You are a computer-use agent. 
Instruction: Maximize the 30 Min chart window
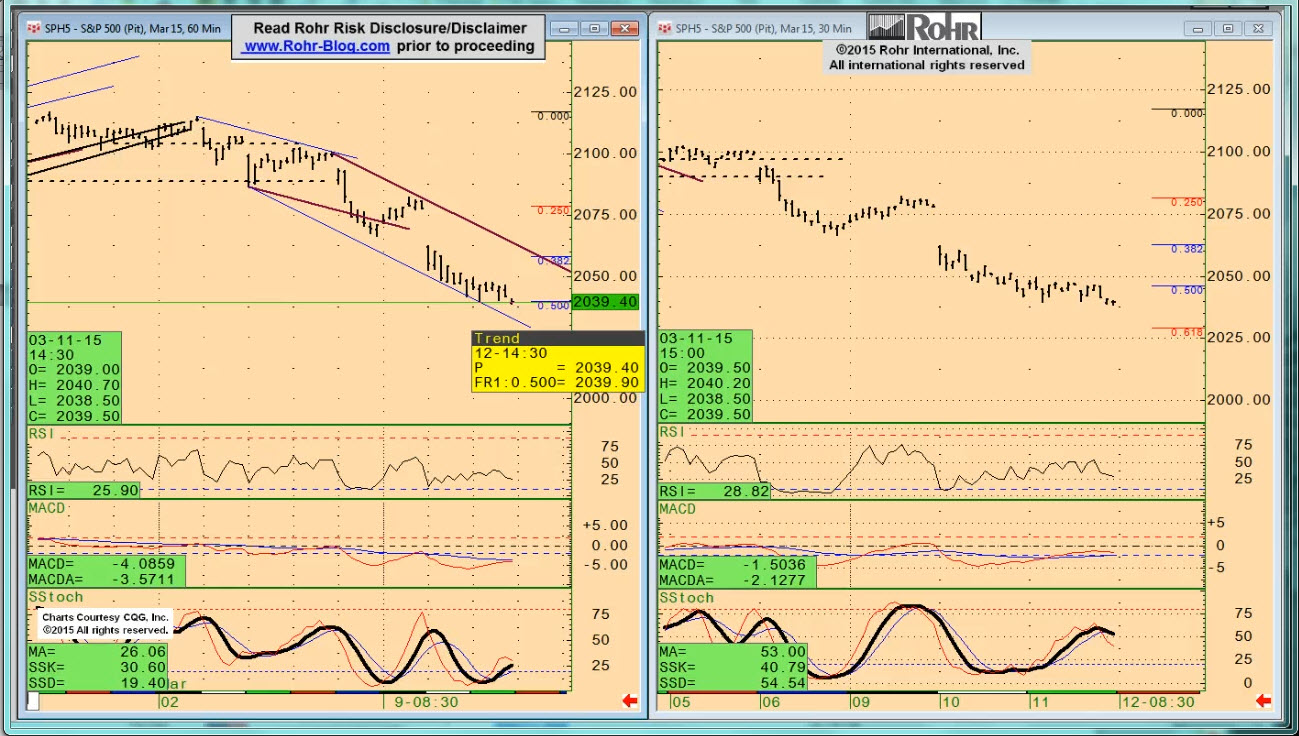point(1228,29)
